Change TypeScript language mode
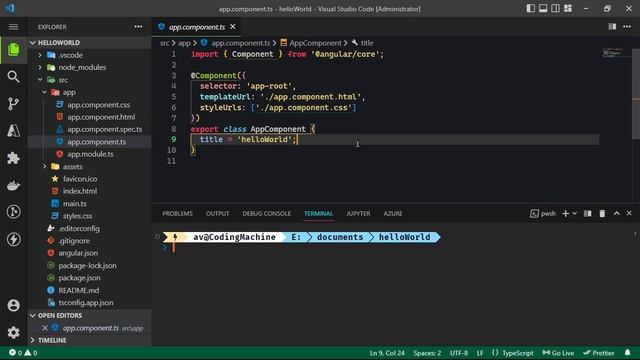Viewport: 640px width, 360px height. tap(518, 353)
